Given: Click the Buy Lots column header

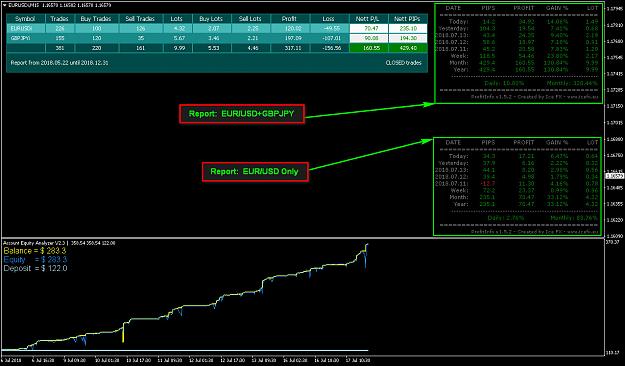Looking at the screenshot, I should (211, 19).
